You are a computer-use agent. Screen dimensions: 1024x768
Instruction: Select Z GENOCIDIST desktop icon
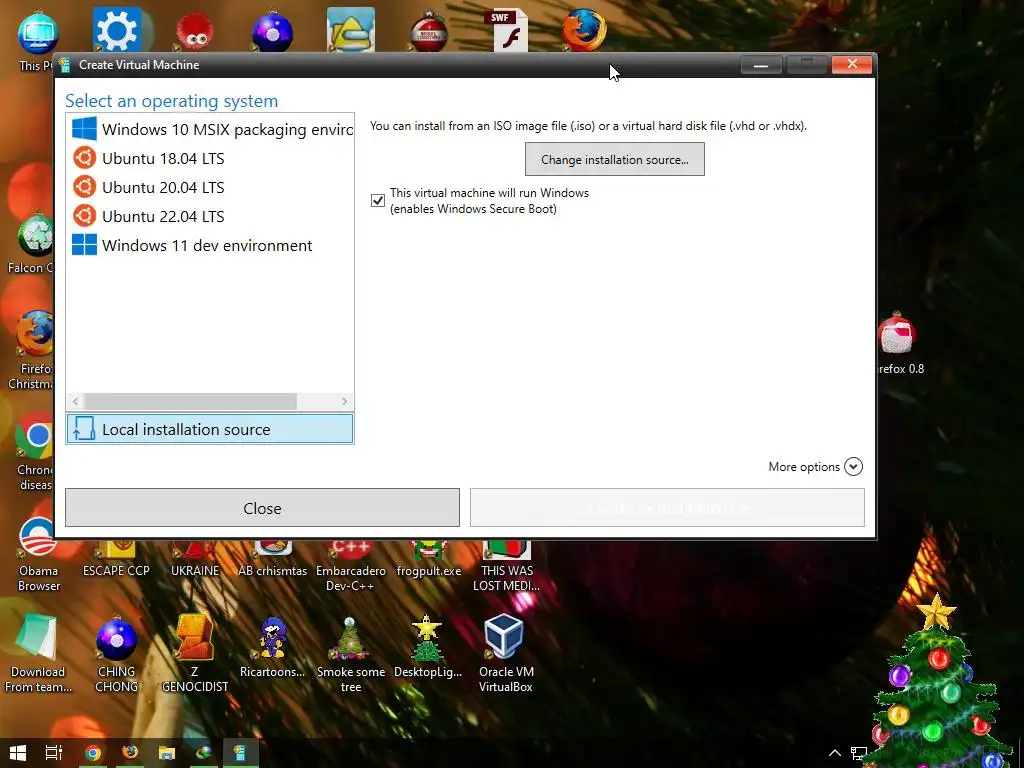pos(195,654)
